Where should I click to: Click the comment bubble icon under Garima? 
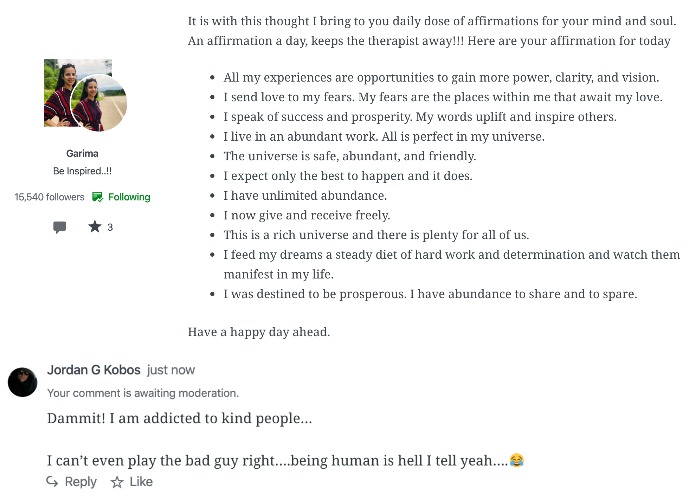59,227
